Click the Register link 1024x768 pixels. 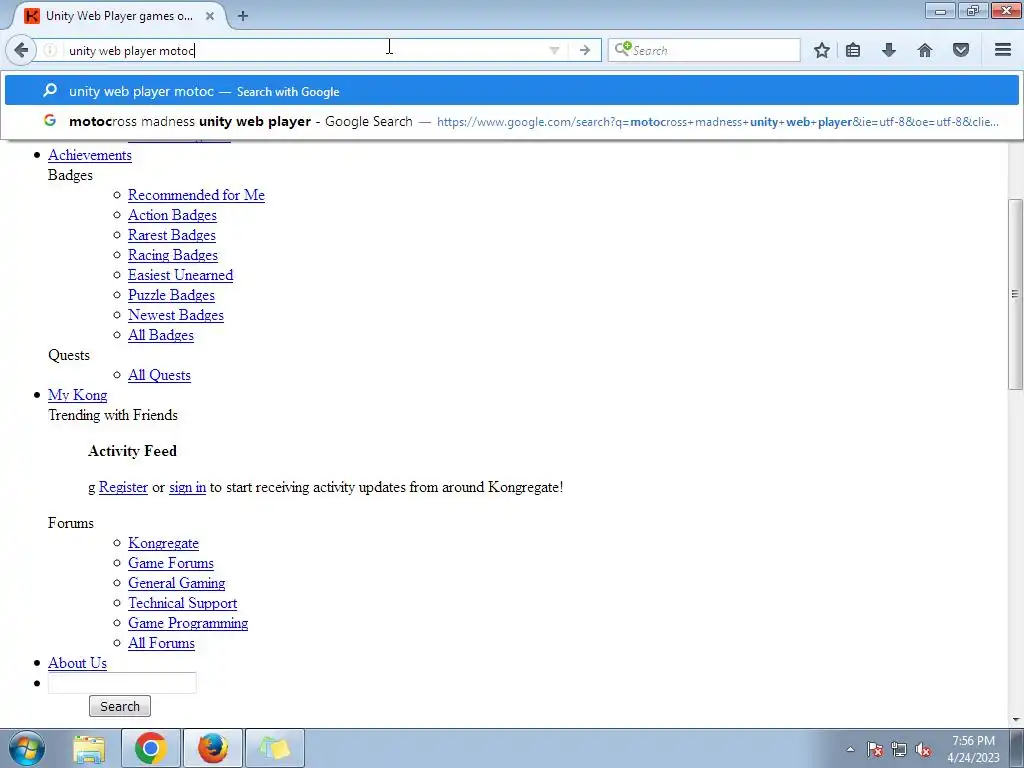click(123, 487)
